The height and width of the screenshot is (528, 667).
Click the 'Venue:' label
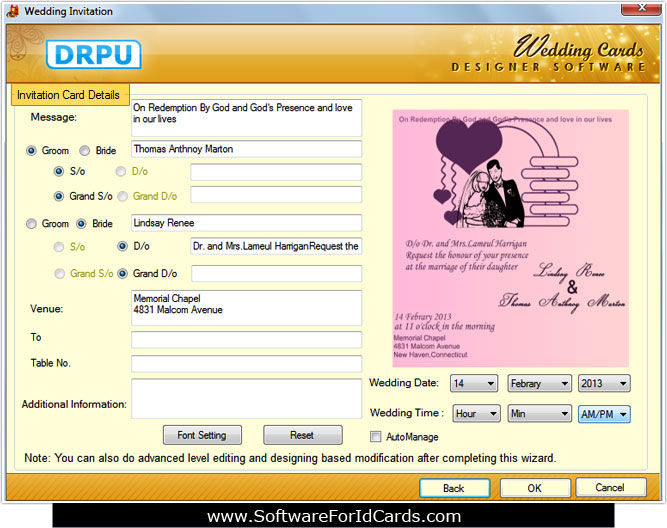click(x=46, y=309)
